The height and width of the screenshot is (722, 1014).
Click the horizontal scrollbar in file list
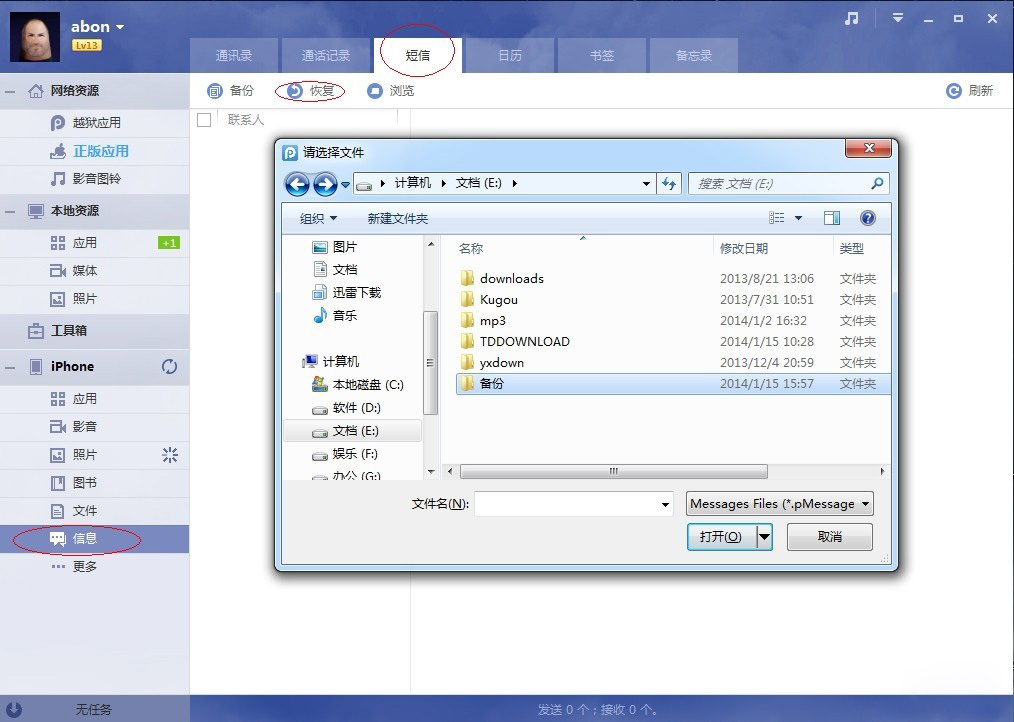pos(613,471)
